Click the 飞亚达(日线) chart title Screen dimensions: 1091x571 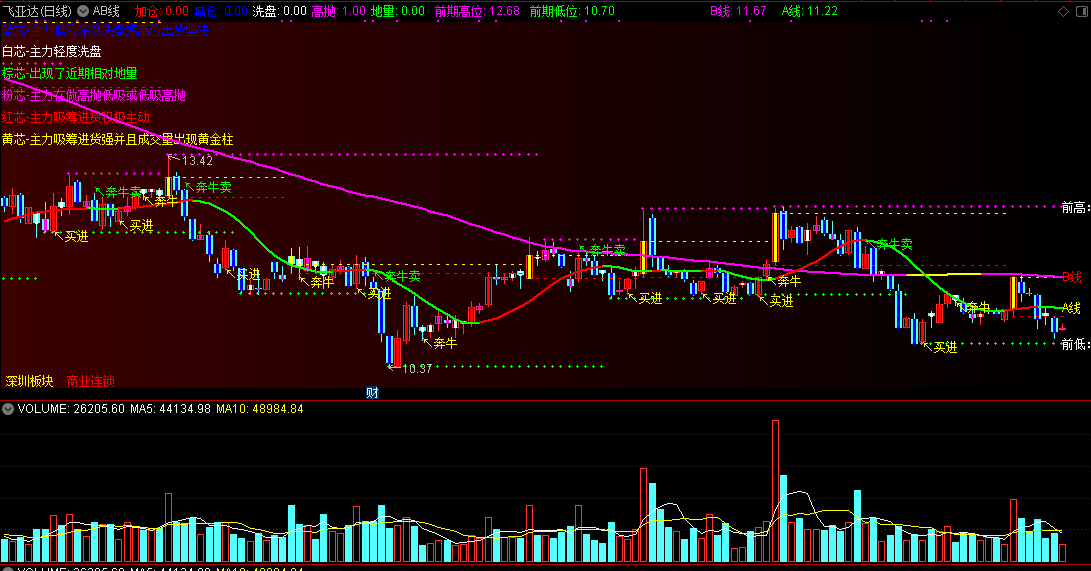point(37,11)
